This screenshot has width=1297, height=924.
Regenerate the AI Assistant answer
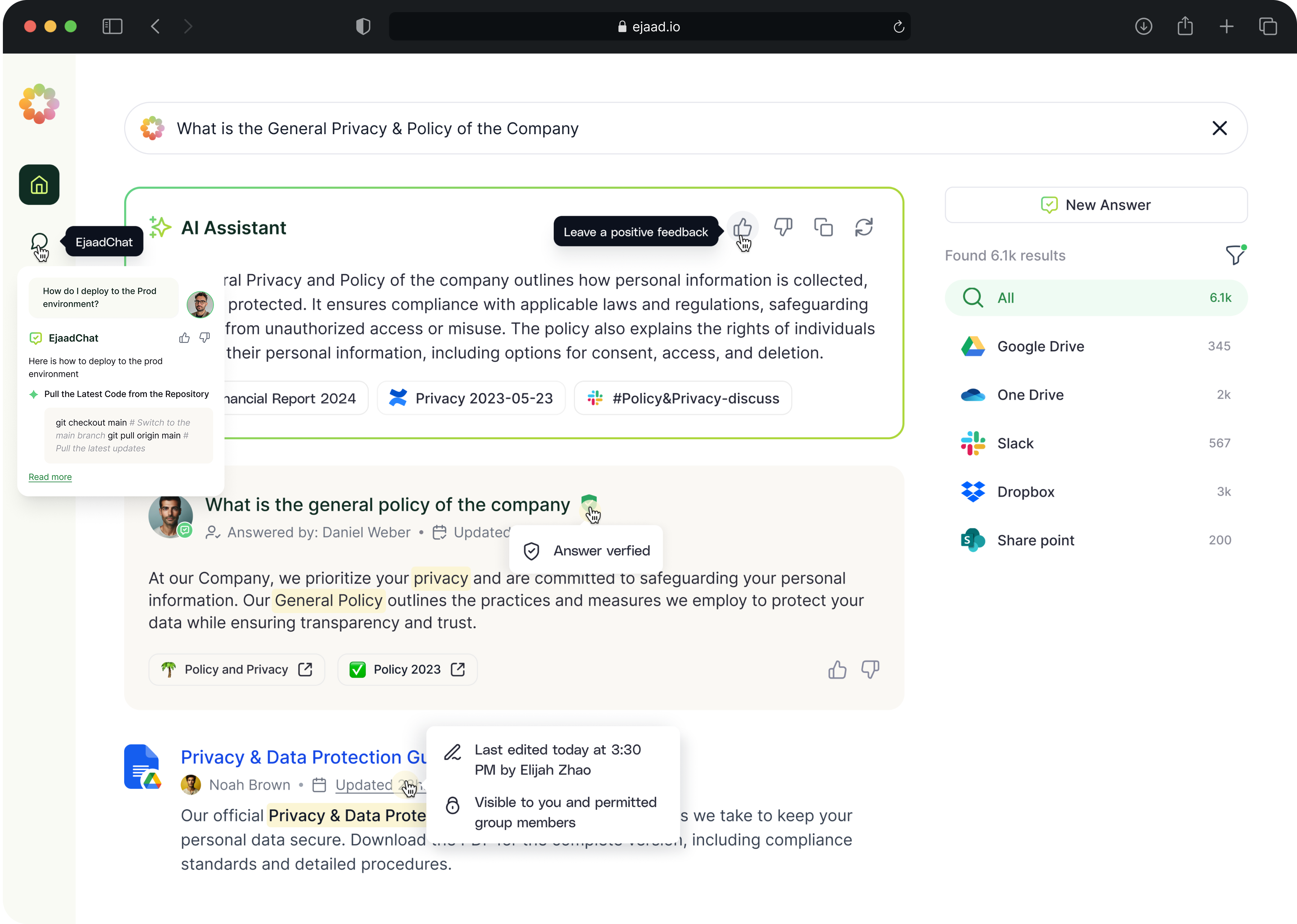pos(863,228)
